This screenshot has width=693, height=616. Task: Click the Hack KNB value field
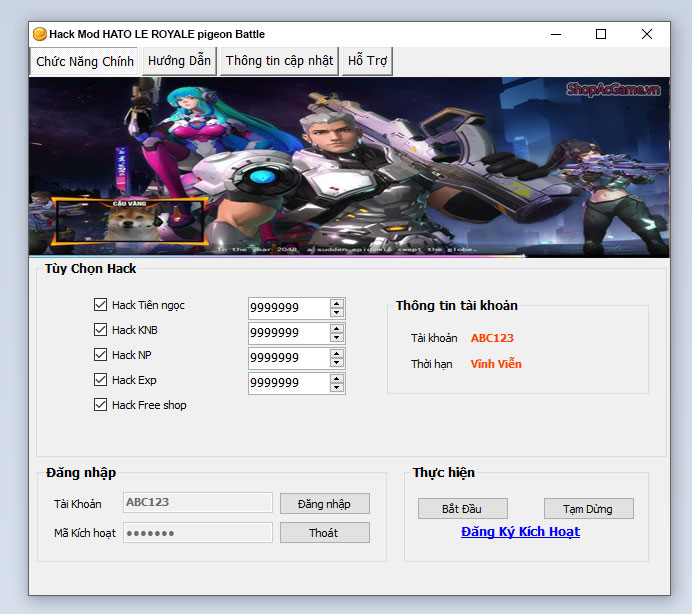(289, 333)
